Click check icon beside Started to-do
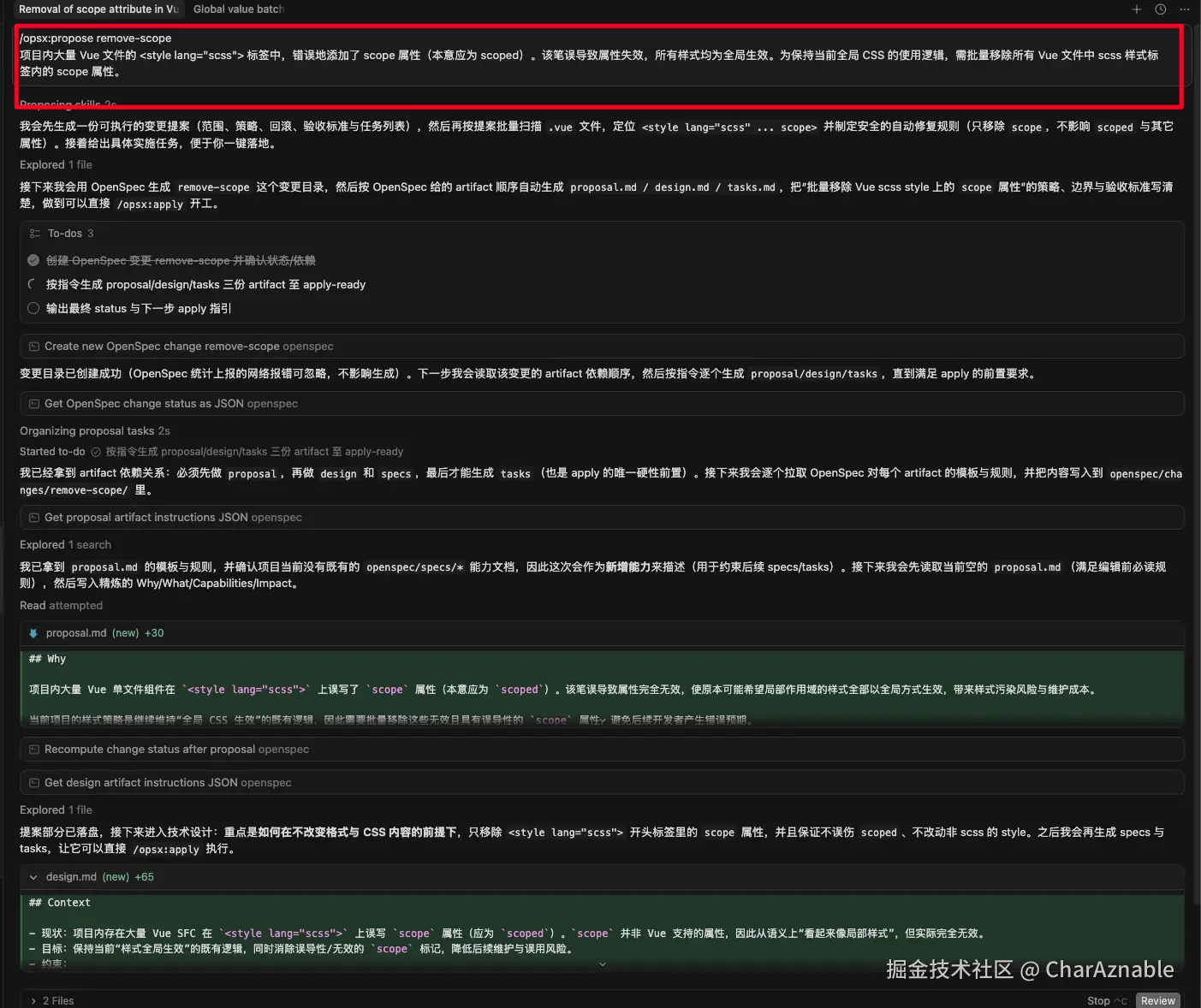This screenshot has height=1008, width=1201. pos(96,452)
